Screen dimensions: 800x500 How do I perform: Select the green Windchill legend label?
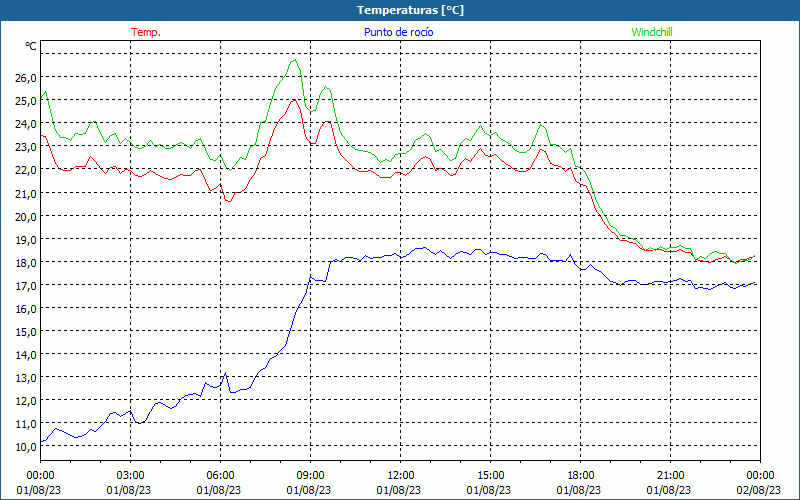652,32
